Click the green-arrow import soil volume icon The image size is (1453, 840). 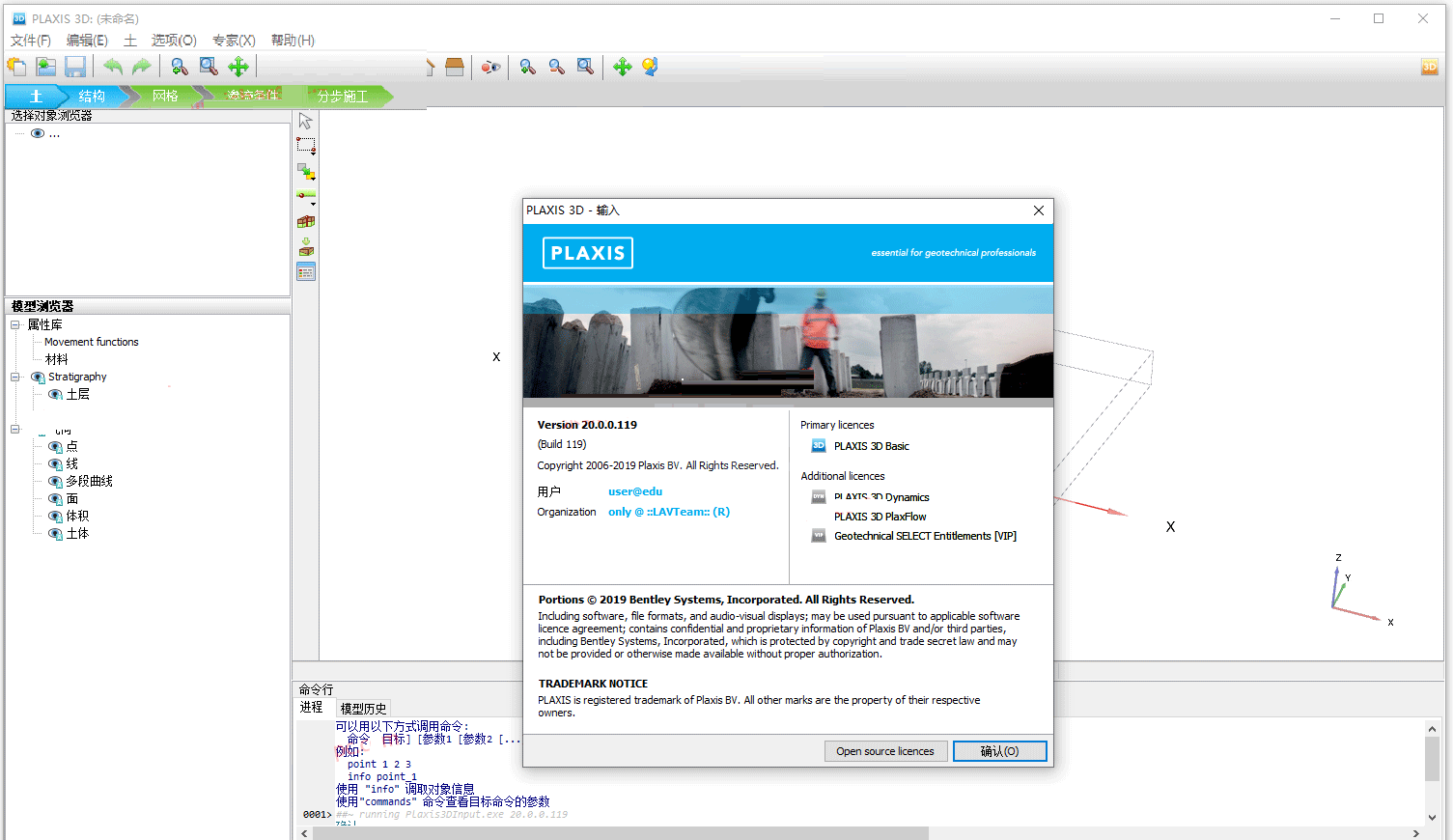[x=306, y=247]
